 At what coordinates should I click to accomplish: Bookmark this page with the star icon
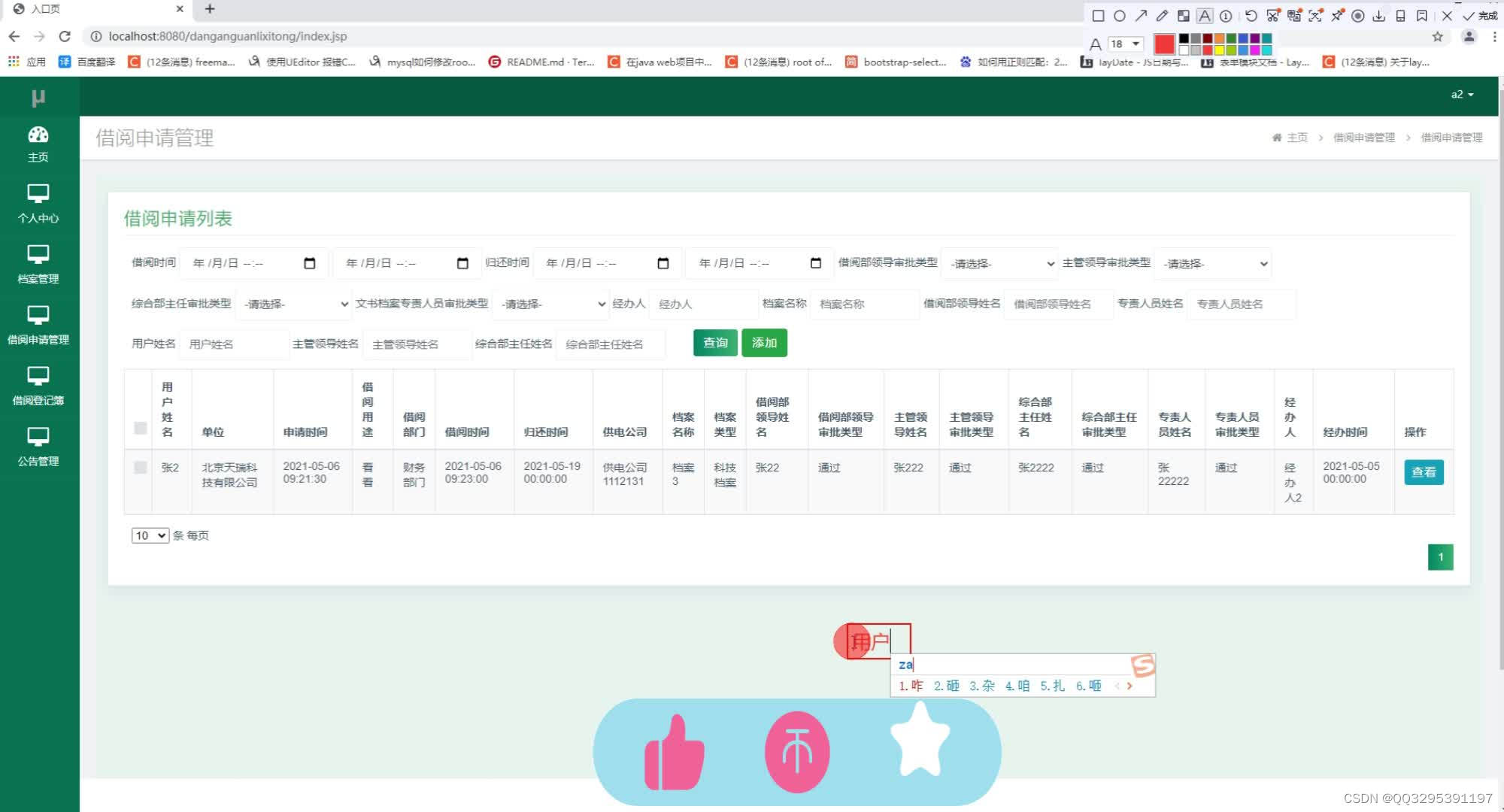[x=1438, y=36]
